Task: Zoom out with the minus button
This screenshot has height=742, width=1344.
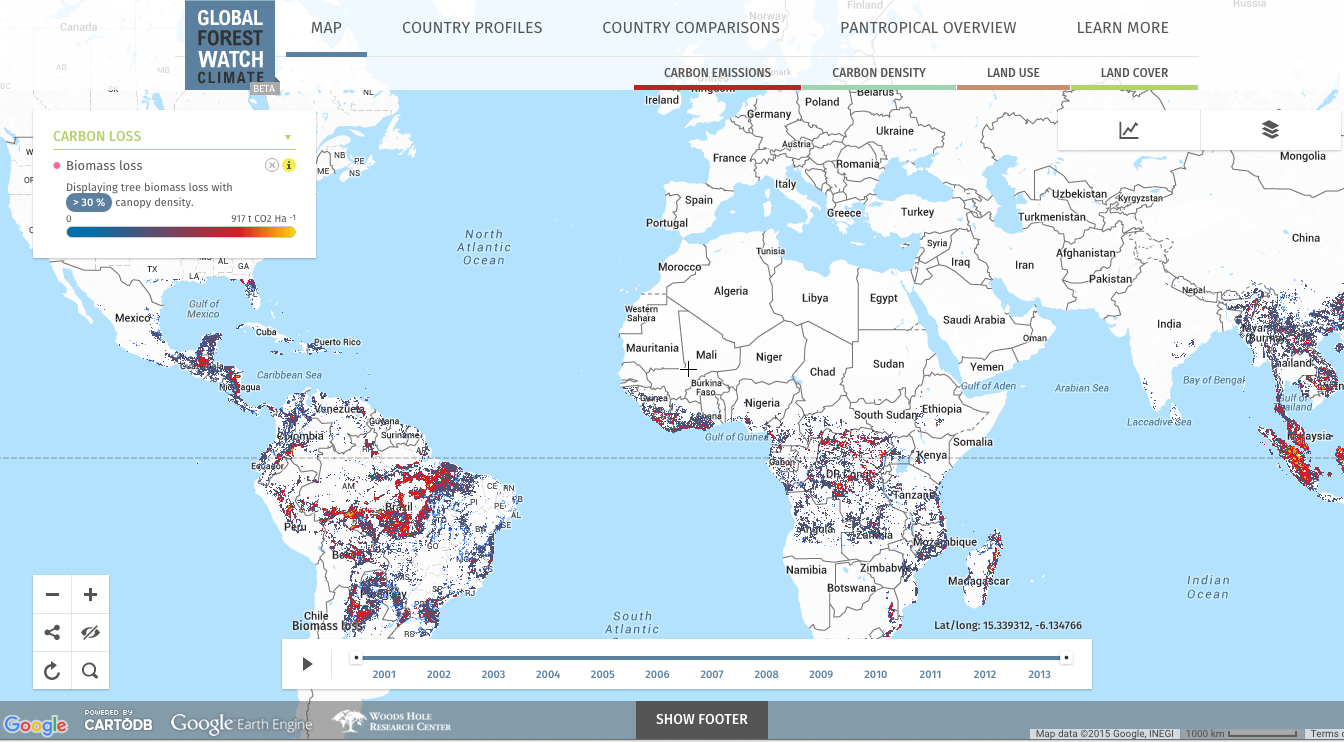Action: pos(52,595)
